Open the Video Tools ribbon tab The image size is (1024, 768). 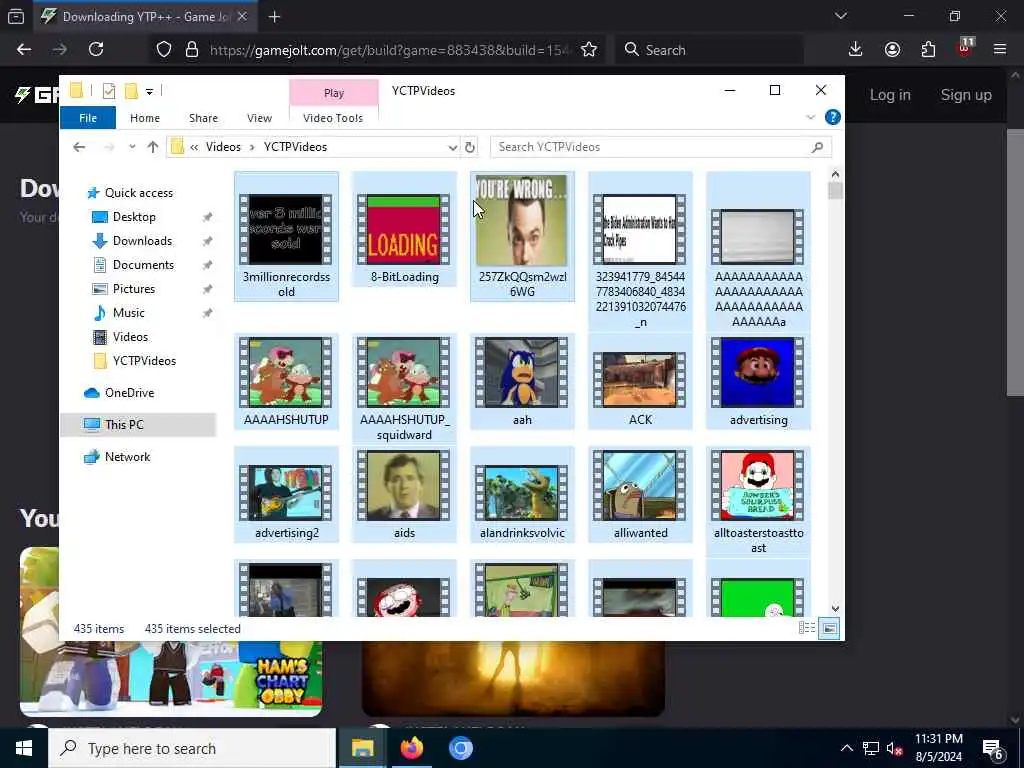click(x=333, y=118)
